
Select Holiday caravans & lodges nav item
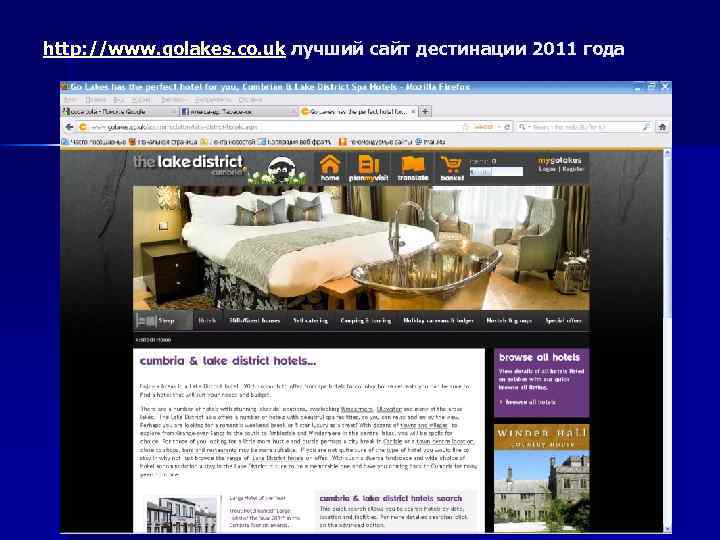(439, 321)
